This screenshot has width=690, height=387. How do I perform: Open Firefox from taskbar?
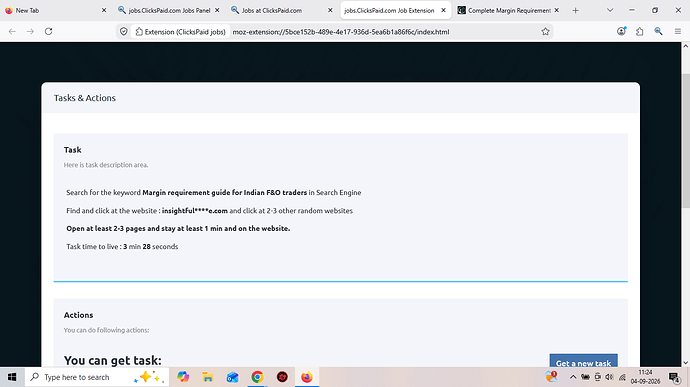tap(307, 377)
